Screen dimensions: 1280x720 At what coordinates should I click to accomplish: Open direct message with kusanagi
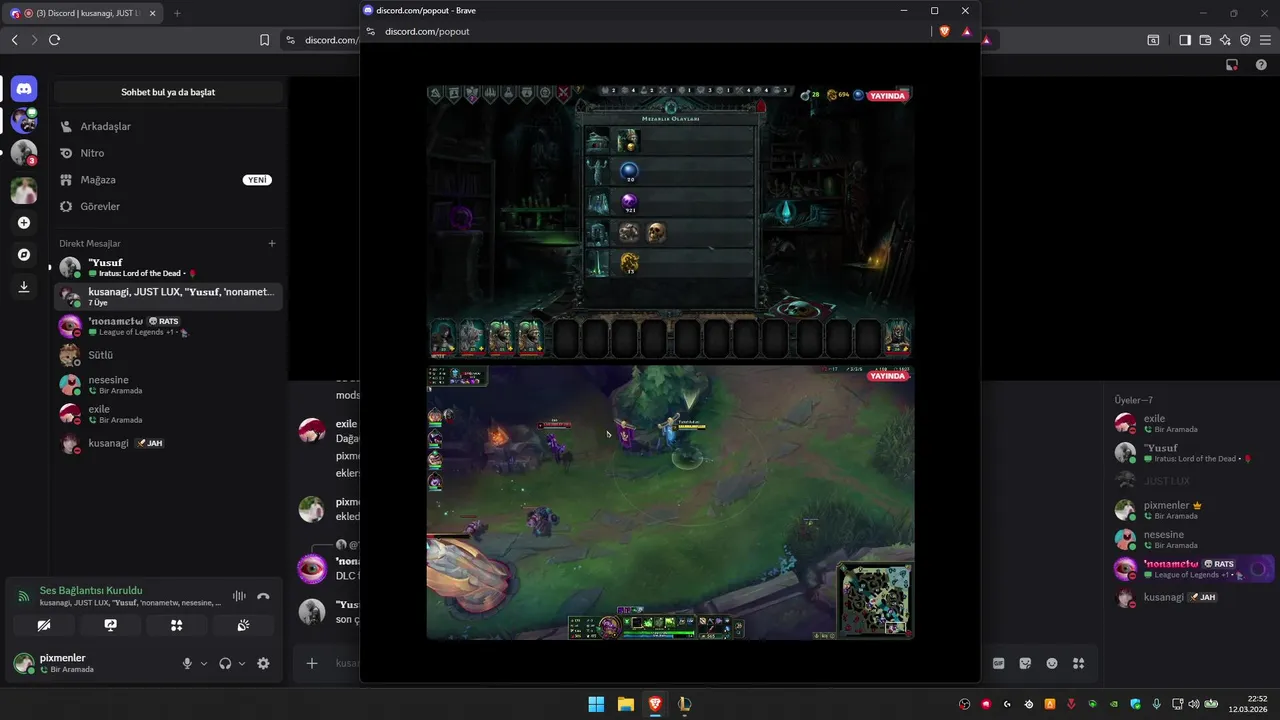(x=168, y=443)
